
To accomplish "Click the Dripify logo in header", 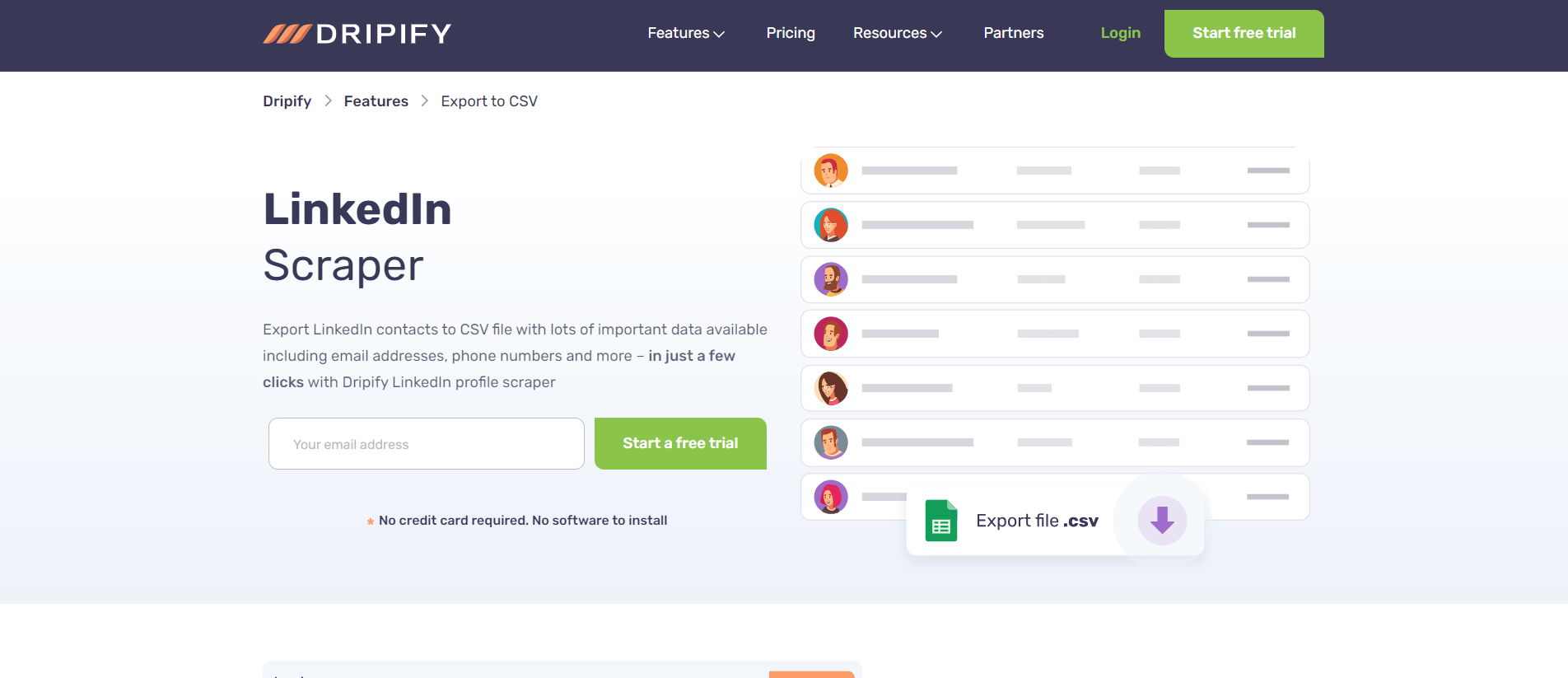I will pyautogui.click(x=357, y=34).
